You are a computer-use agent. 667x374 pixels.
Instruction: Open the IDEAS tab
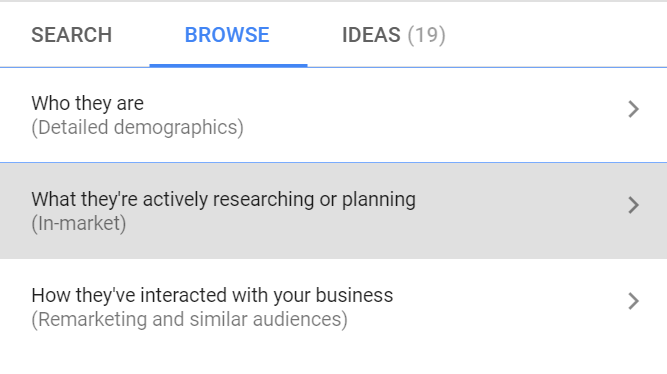point(393,35)
